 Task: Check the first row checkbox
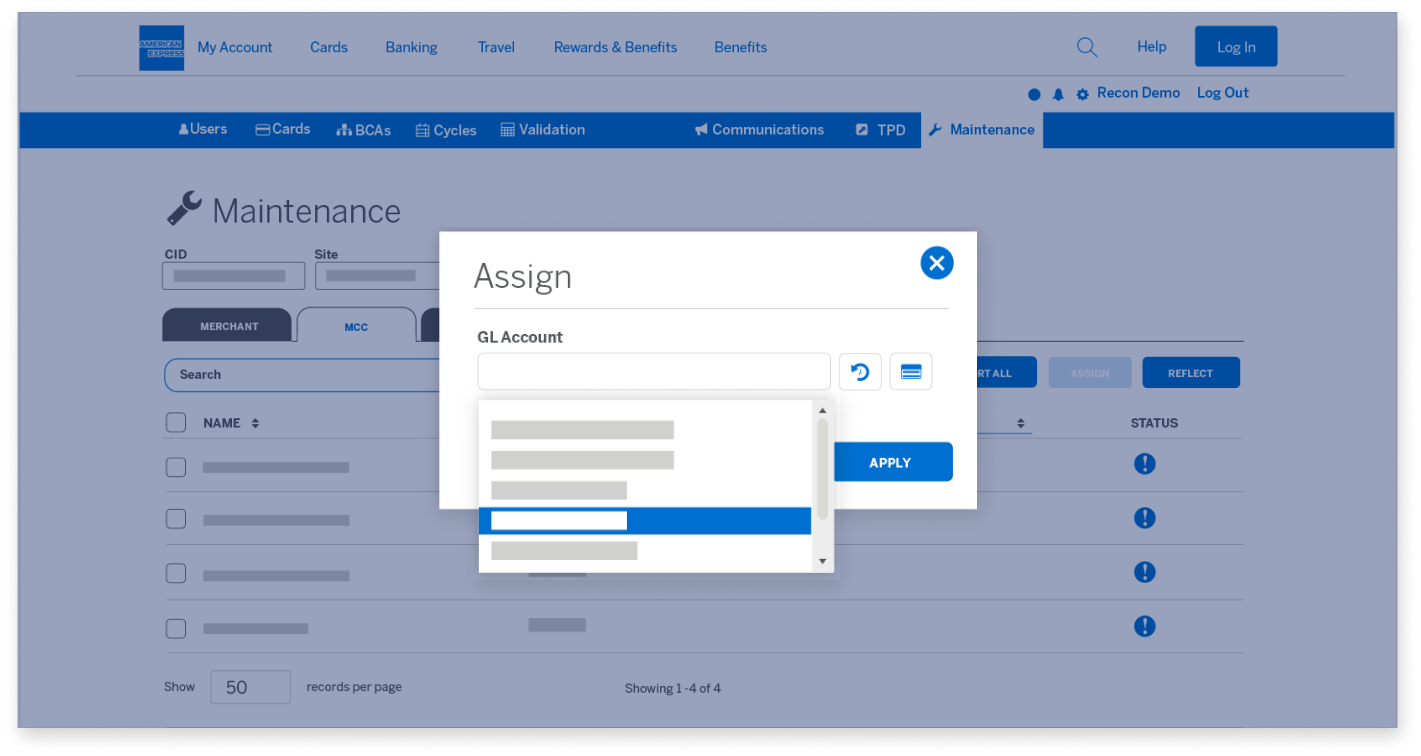pos(176,467)
